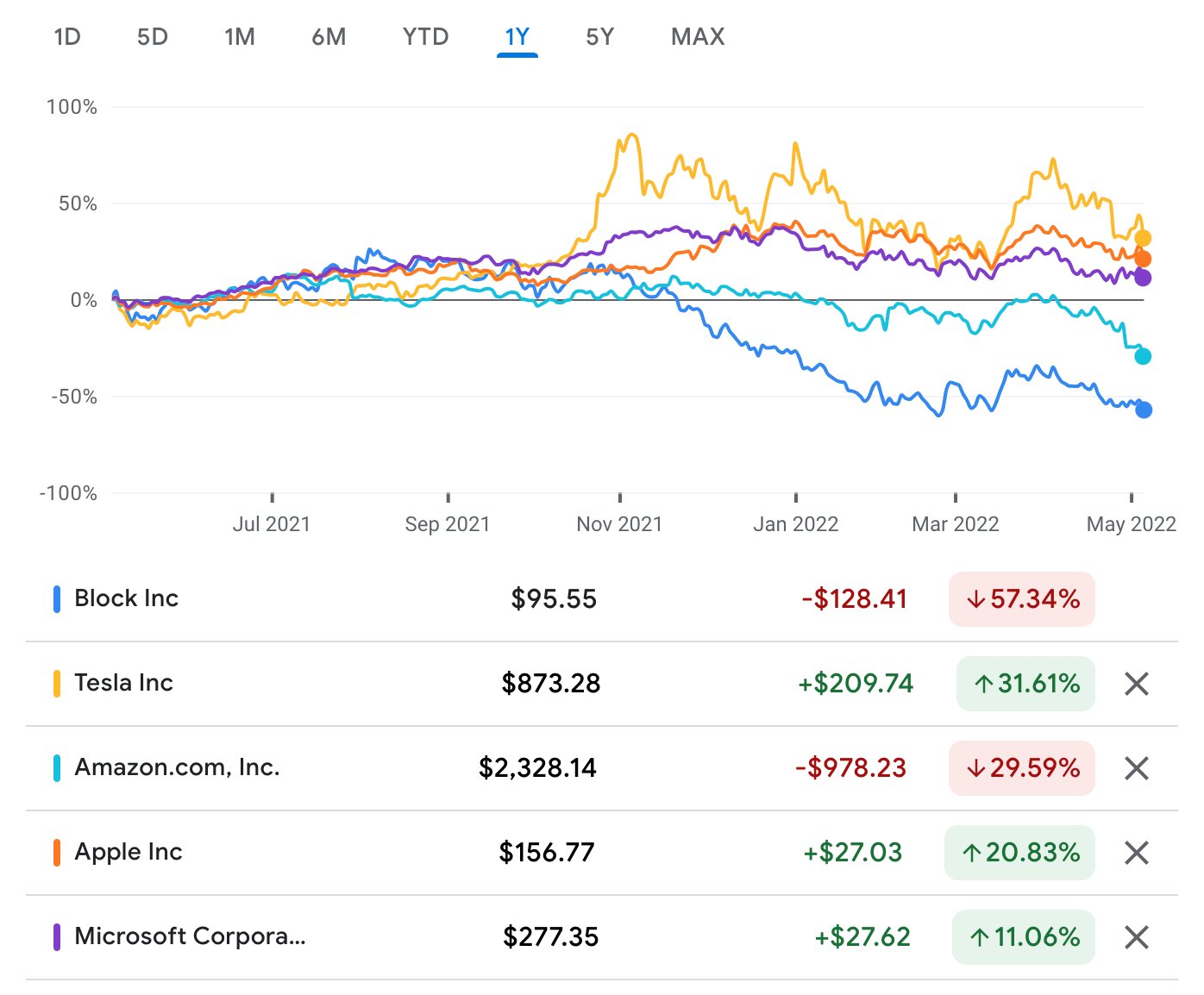Click the $277.35 Microsoft price
1204x995 pixels.
pos(551,937)
